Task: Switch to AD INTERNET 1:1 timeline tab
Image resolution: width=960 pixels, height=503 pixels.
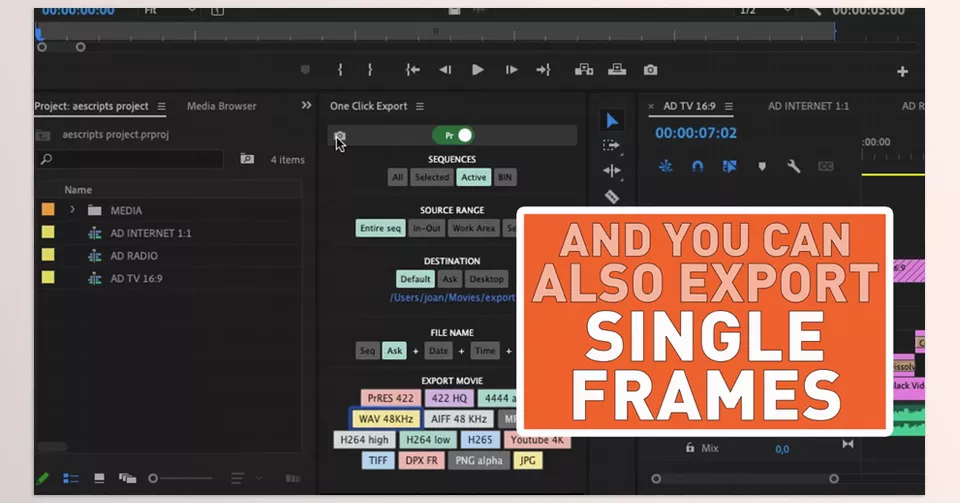Action: click(808, 106)
